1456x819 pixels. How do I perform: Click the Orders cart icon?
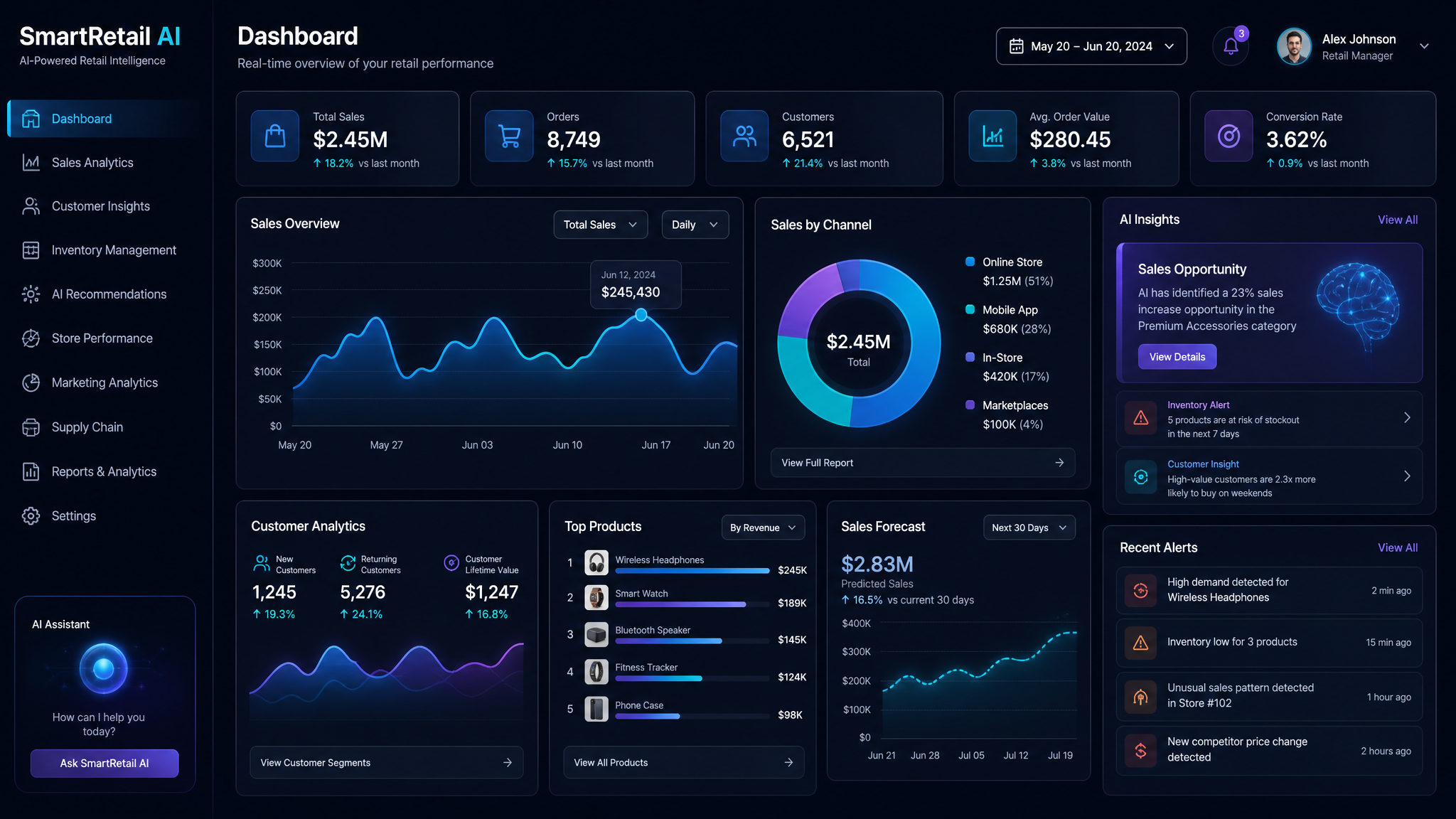[x=509, y=136]
